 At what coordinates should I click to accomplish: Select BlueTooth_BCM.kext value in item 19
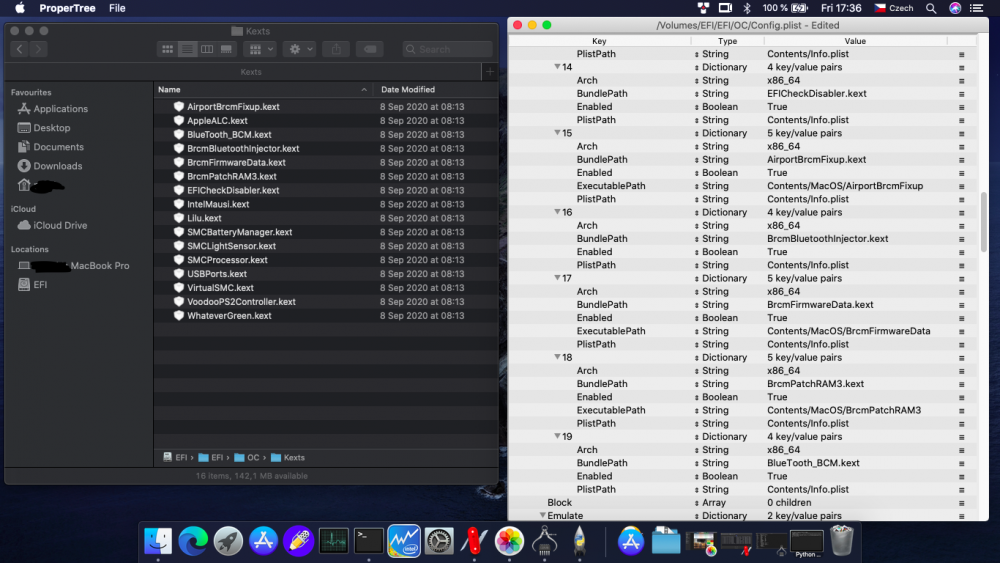click(x=813, y=463)
